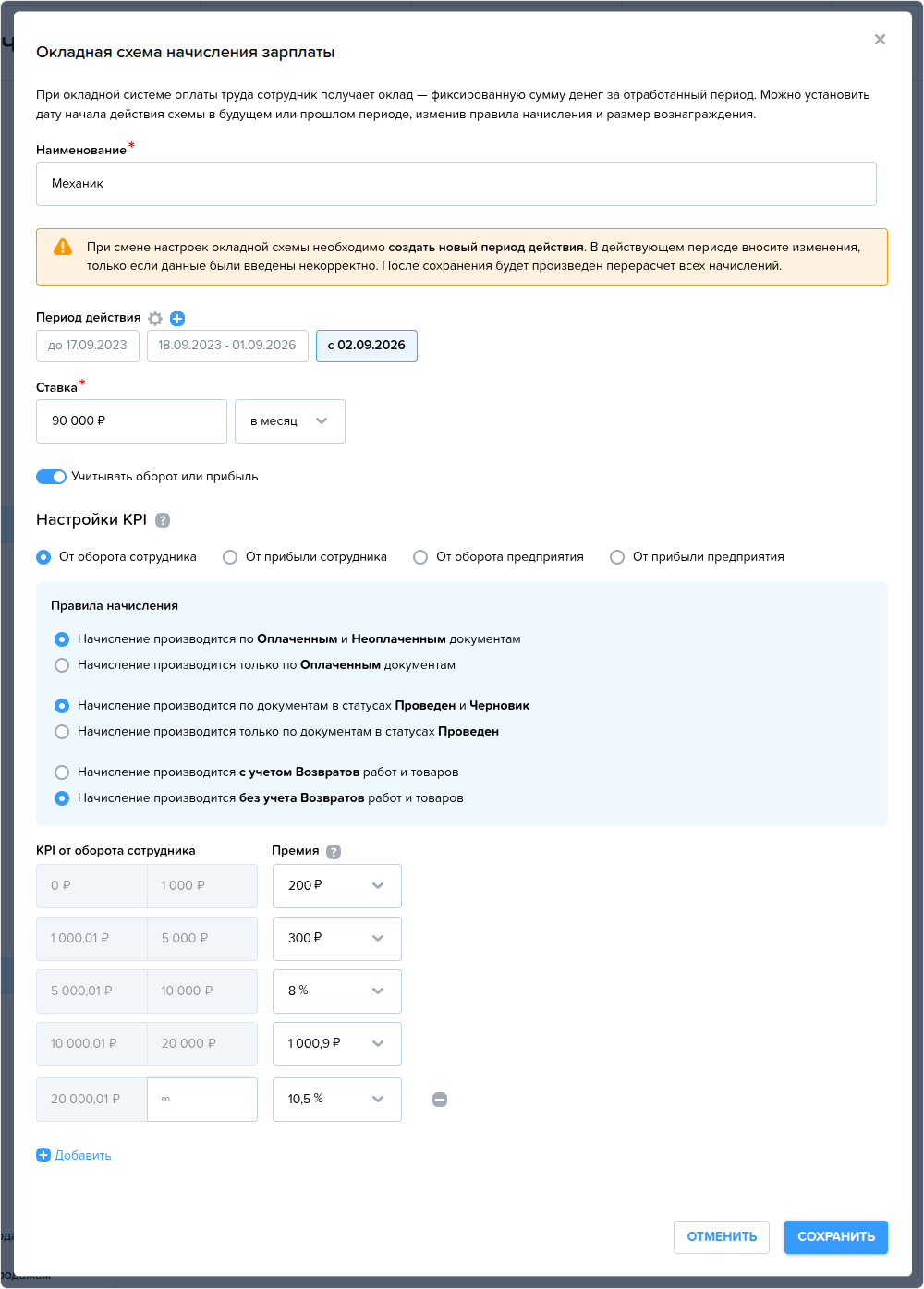Image resolution: width=924 pixels, height=1289 pixels.
Task: Choose accrual by Оплаченным и Неоплаченным documents
Action: (x=62, y=639)
